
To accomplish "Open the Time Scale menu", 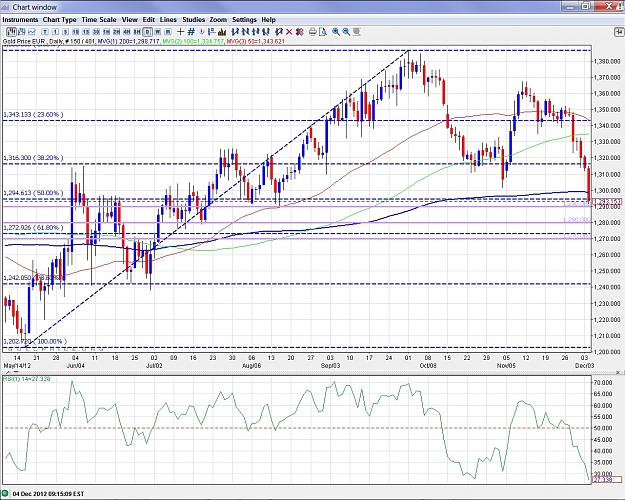I will [x=99, y=20].
